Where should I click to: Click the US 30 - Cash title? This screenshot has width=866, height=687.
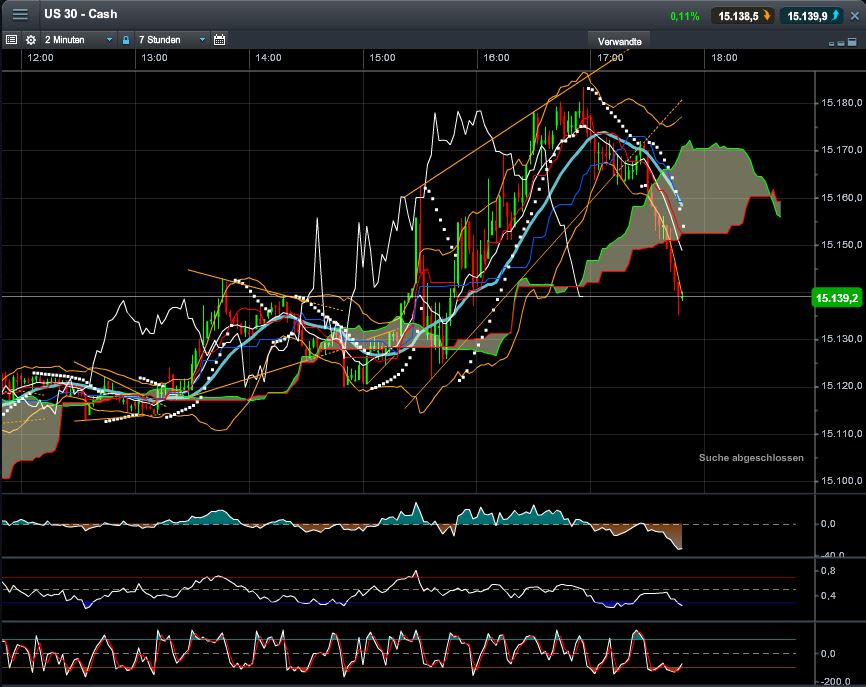(81, 15)
